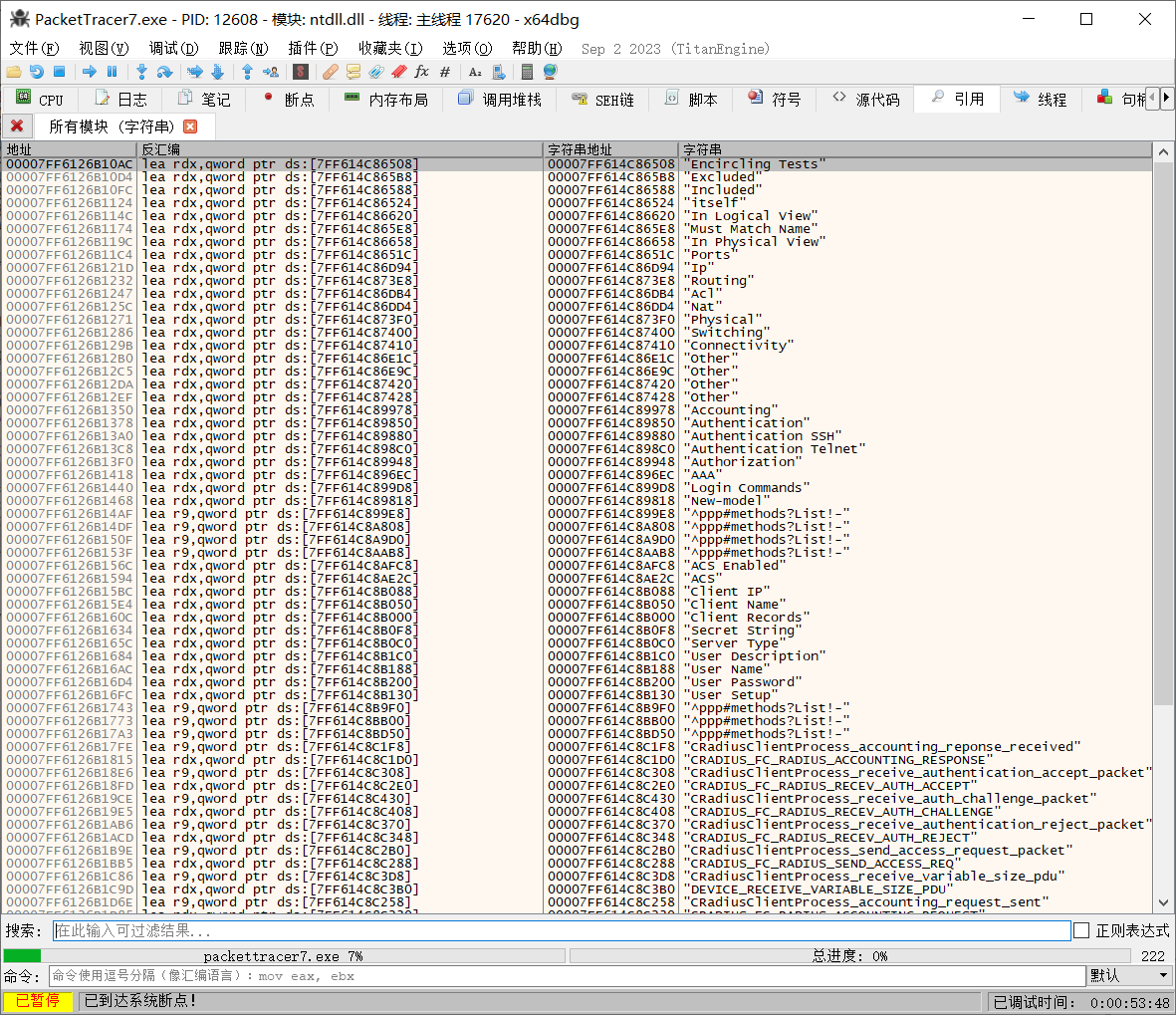Open the 文件(F) menu
1176x1015 pixels.
pyautogui.click(x=34, y=49)
